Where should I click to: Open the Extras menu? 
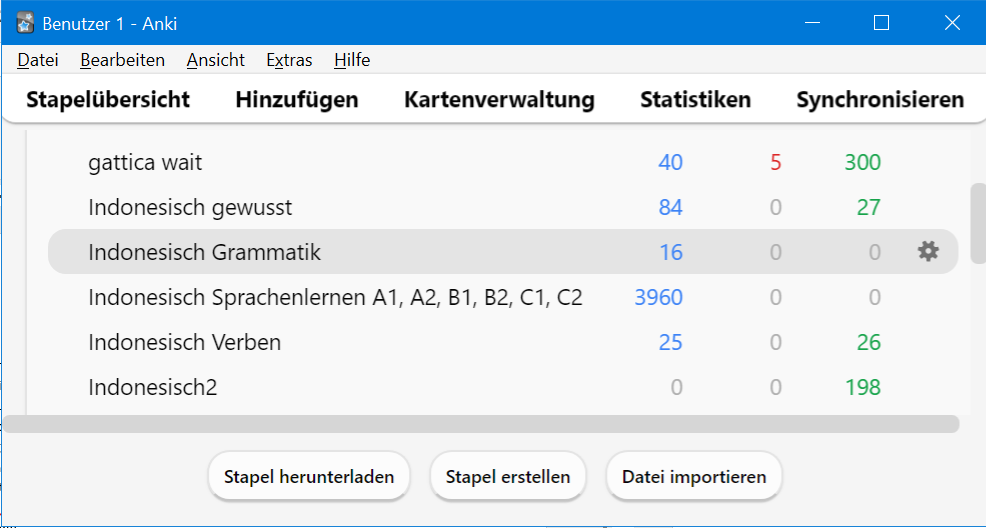pos(289,60)
